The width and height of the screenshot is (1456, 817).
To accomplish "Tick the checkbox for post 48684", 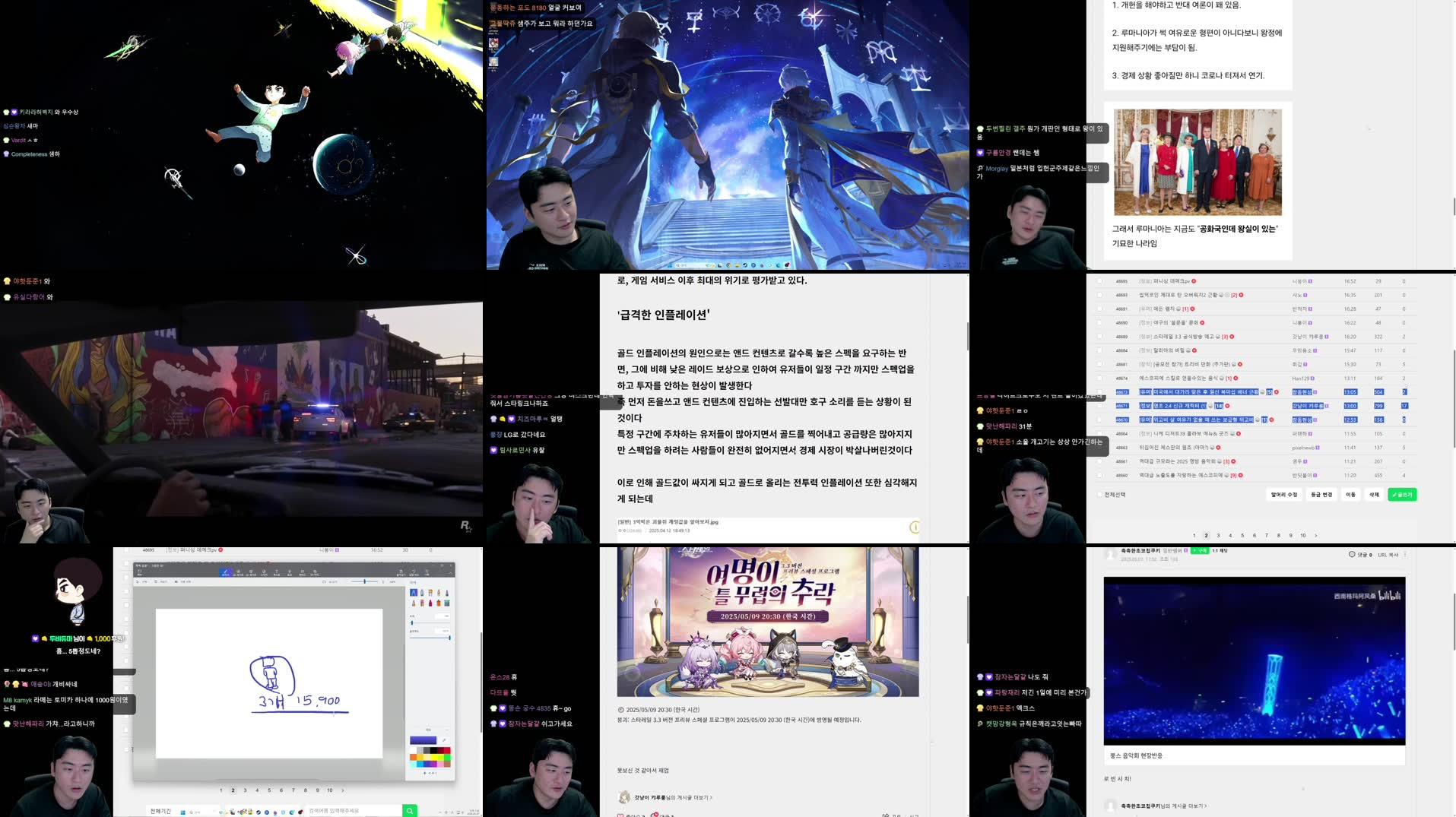I will (x=1099, y=350).
